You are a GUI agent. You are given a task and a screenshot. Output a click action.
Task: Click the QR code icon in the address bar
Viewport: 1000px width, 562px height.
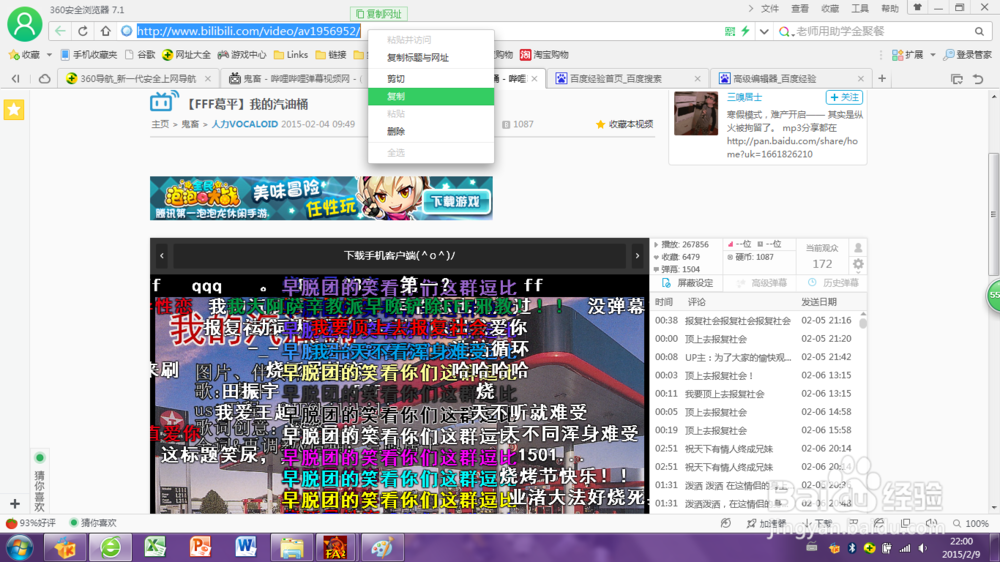730,31
